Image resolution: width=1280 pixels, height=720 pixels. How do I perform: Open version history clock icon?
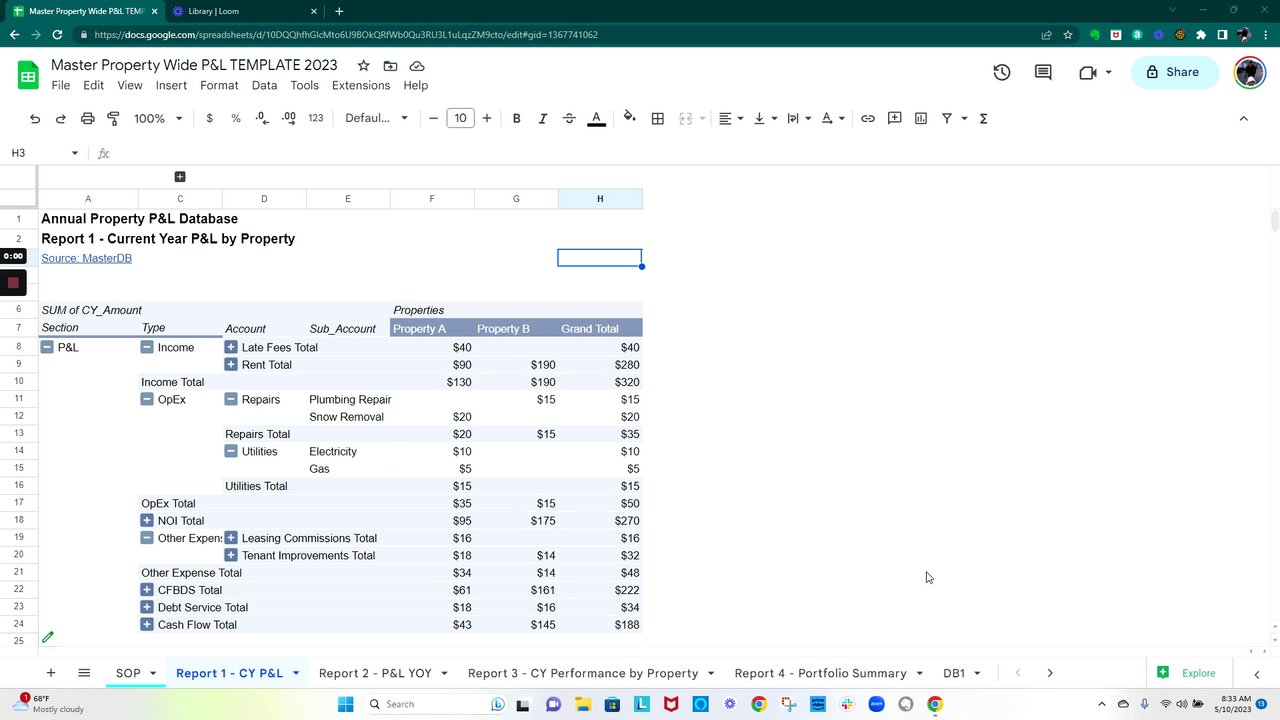1002,72
